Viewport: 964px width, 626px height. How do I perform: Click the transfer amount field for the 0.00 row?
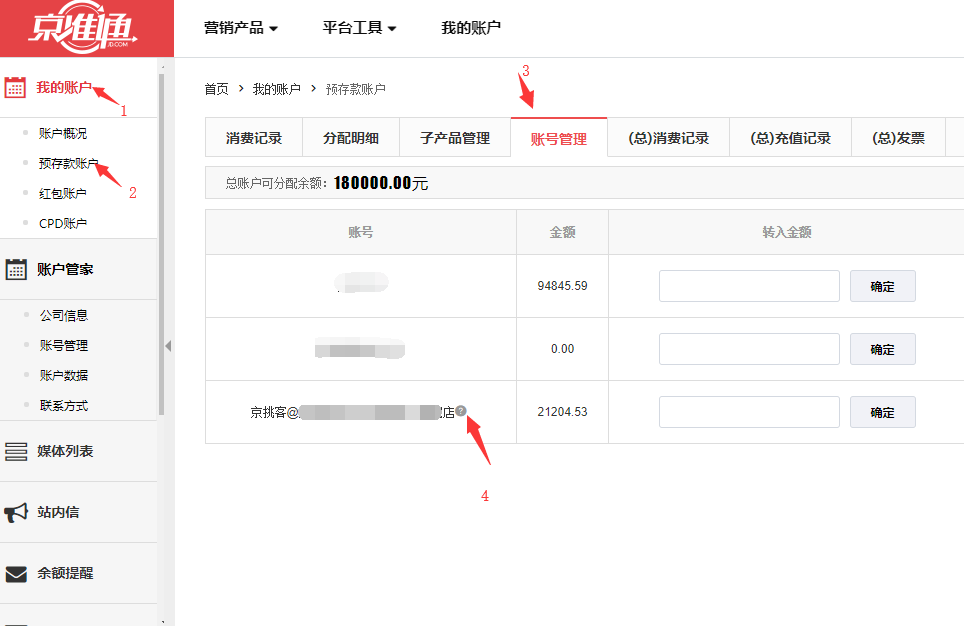(749, 349)
